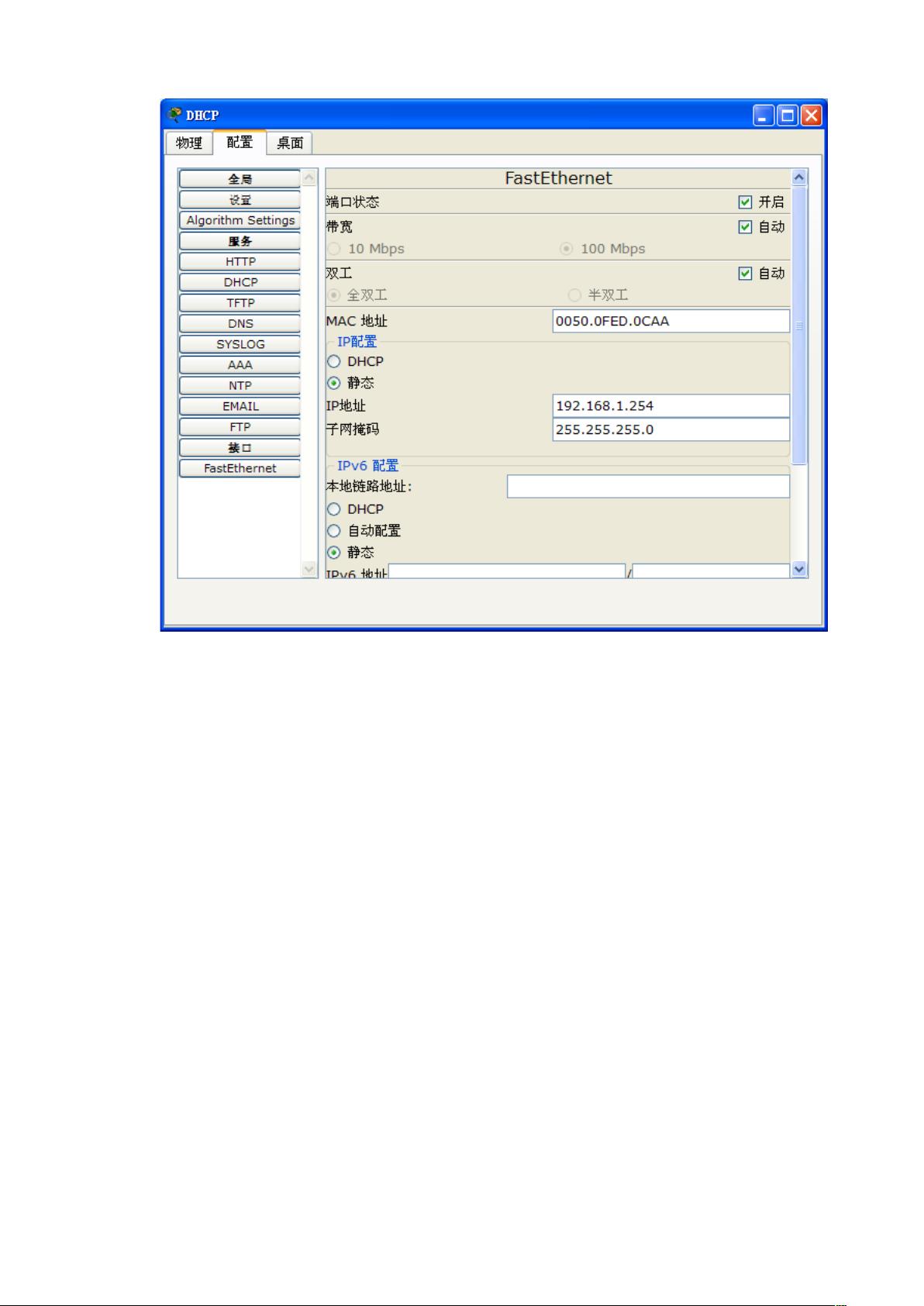This screenshot has height=1306, width=924.
Task: Click the IPv6 地址 input field
Action: click(x=507, y=572)
